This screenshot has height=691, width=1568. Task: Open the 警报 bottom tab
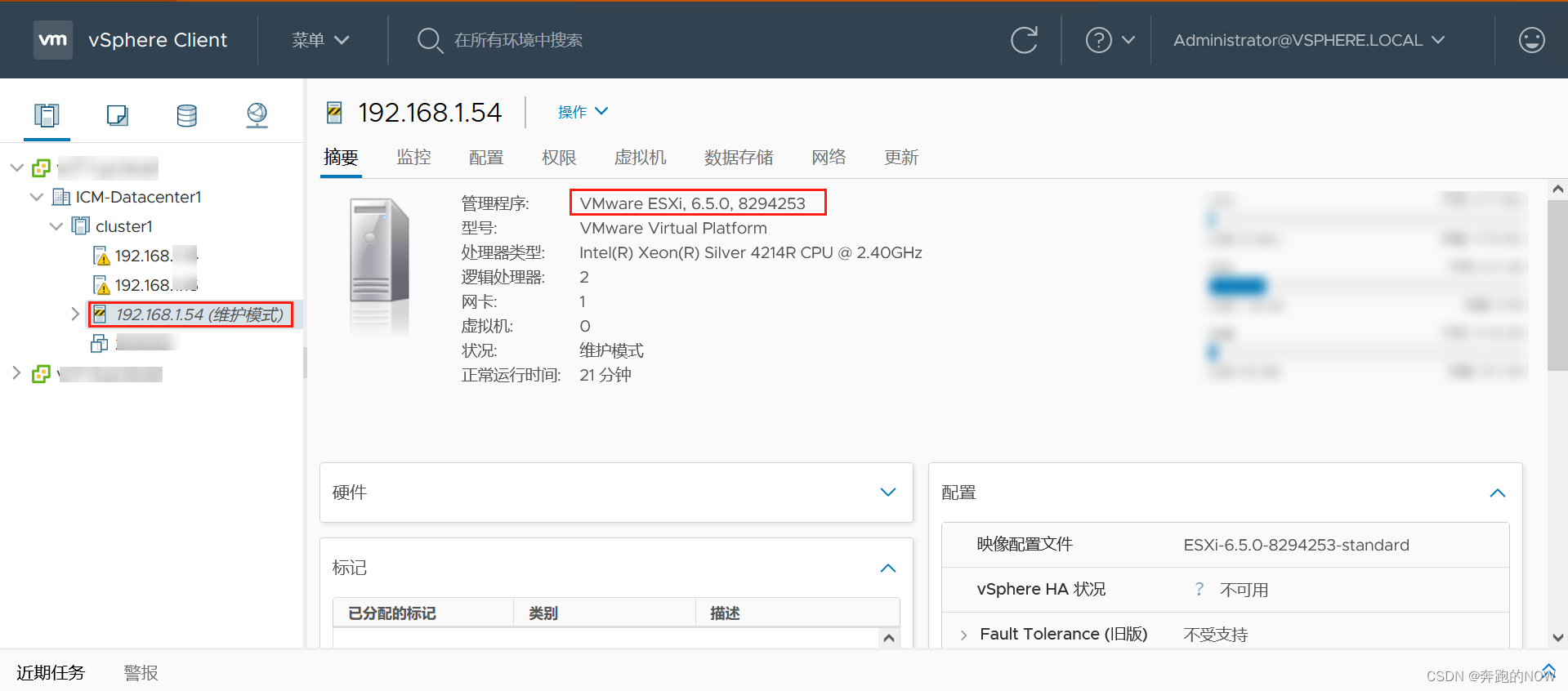pos(141,672)
